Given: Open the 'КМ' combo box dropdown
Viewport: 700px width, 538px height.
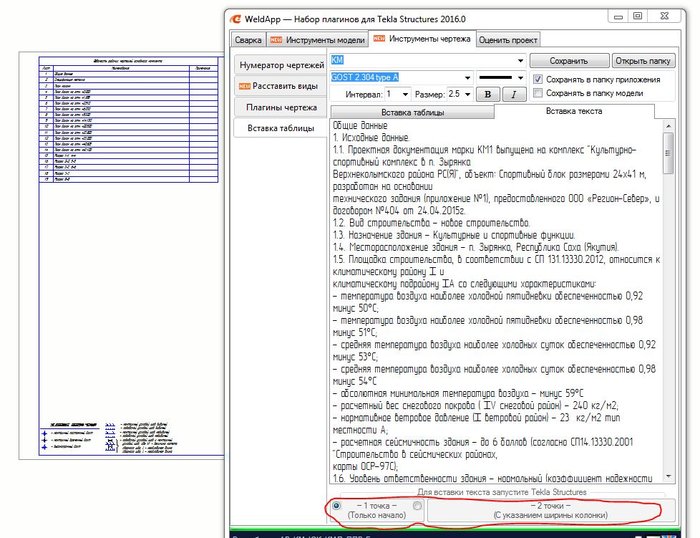Looking at the screenshot, I should pos(520,60).
